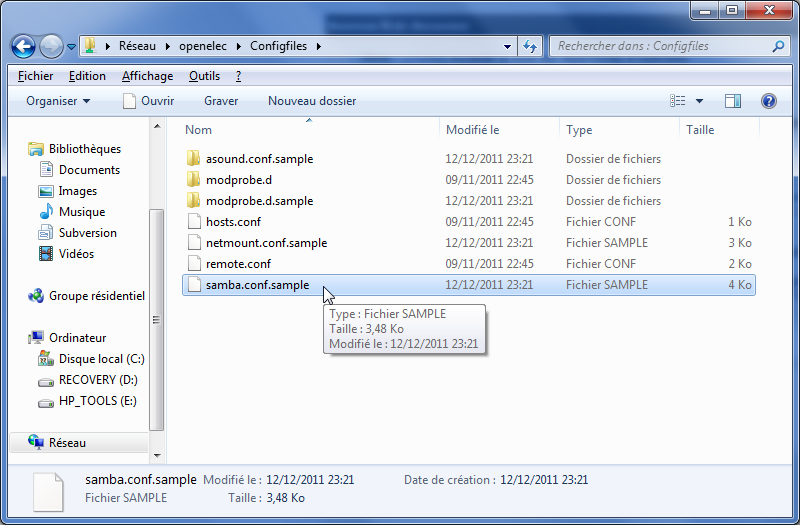Open the Fichier menu
800x525 pixels.
pos(35,76)
